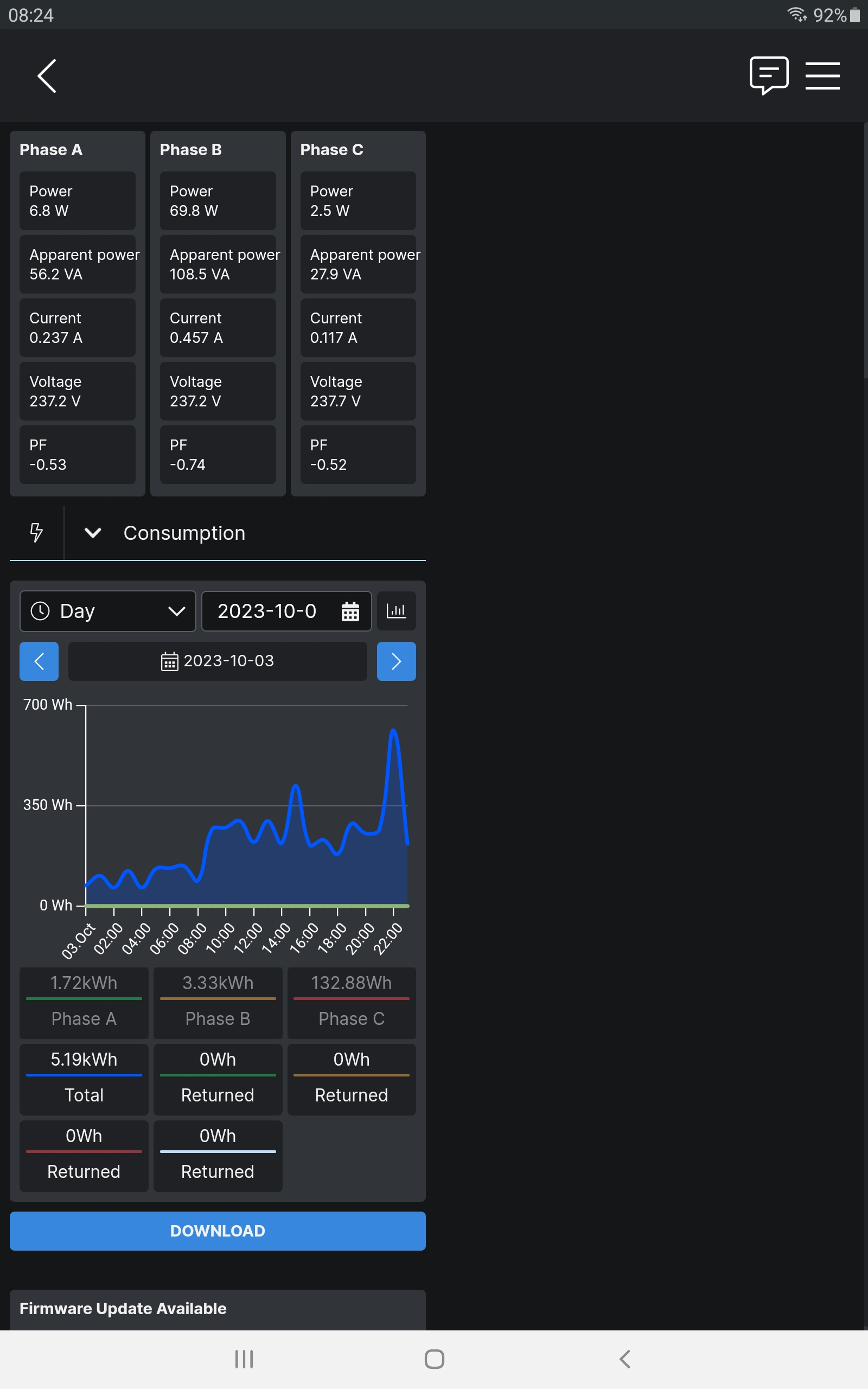Tap Android home navigation button
Viewport: 868px width, 1389px height.
[x=434, y=1359]
